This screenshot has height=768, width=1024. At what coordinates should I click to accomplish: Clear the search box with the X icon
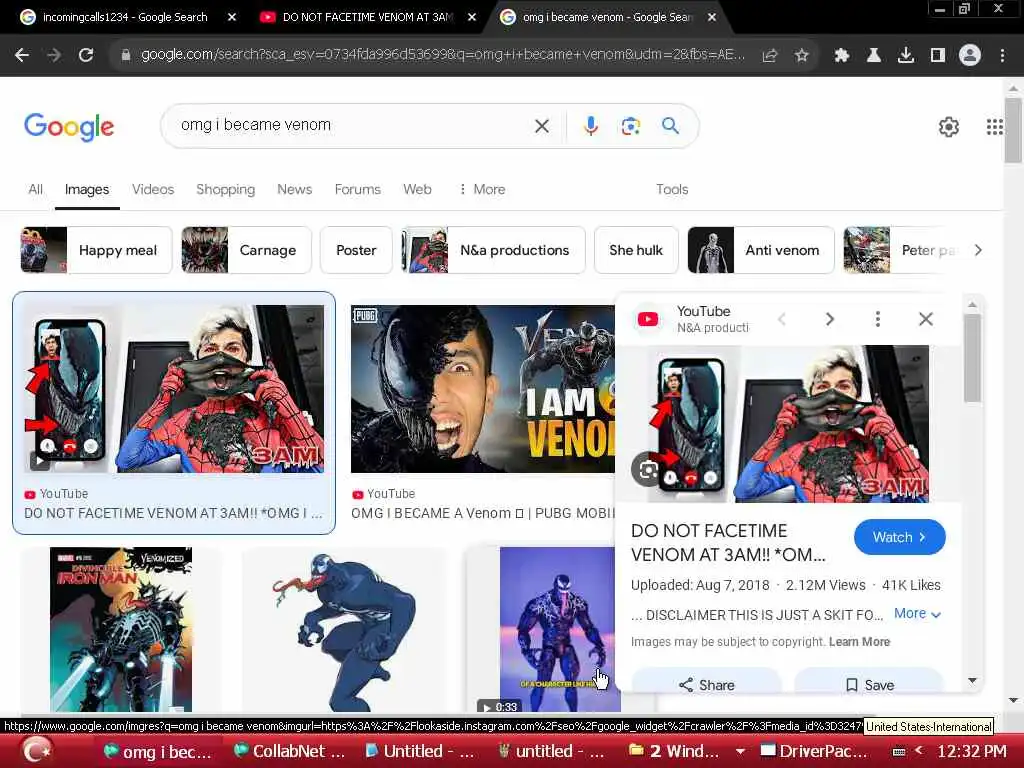(x=541, y=125)
